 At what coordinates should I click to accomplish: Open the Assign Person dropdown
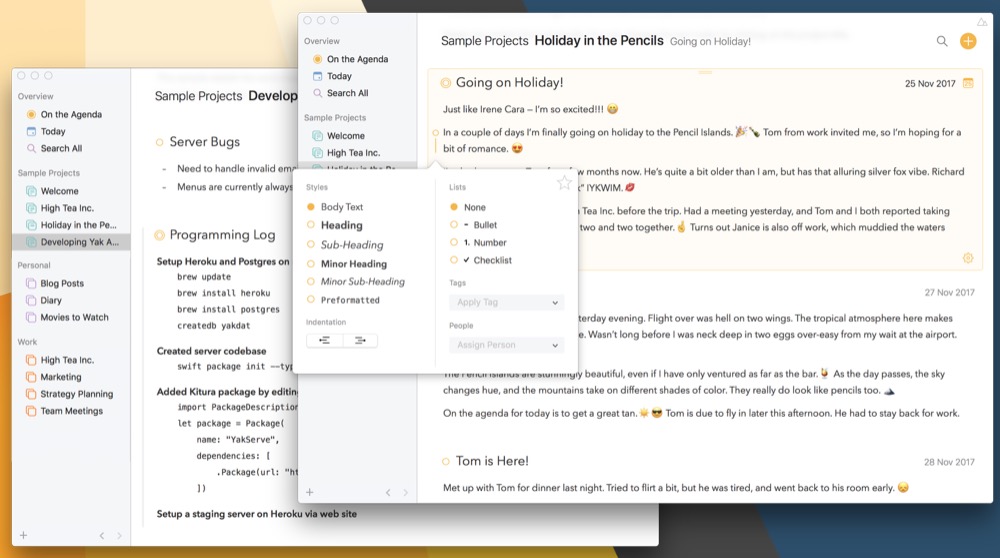click(x=507, y=345)
